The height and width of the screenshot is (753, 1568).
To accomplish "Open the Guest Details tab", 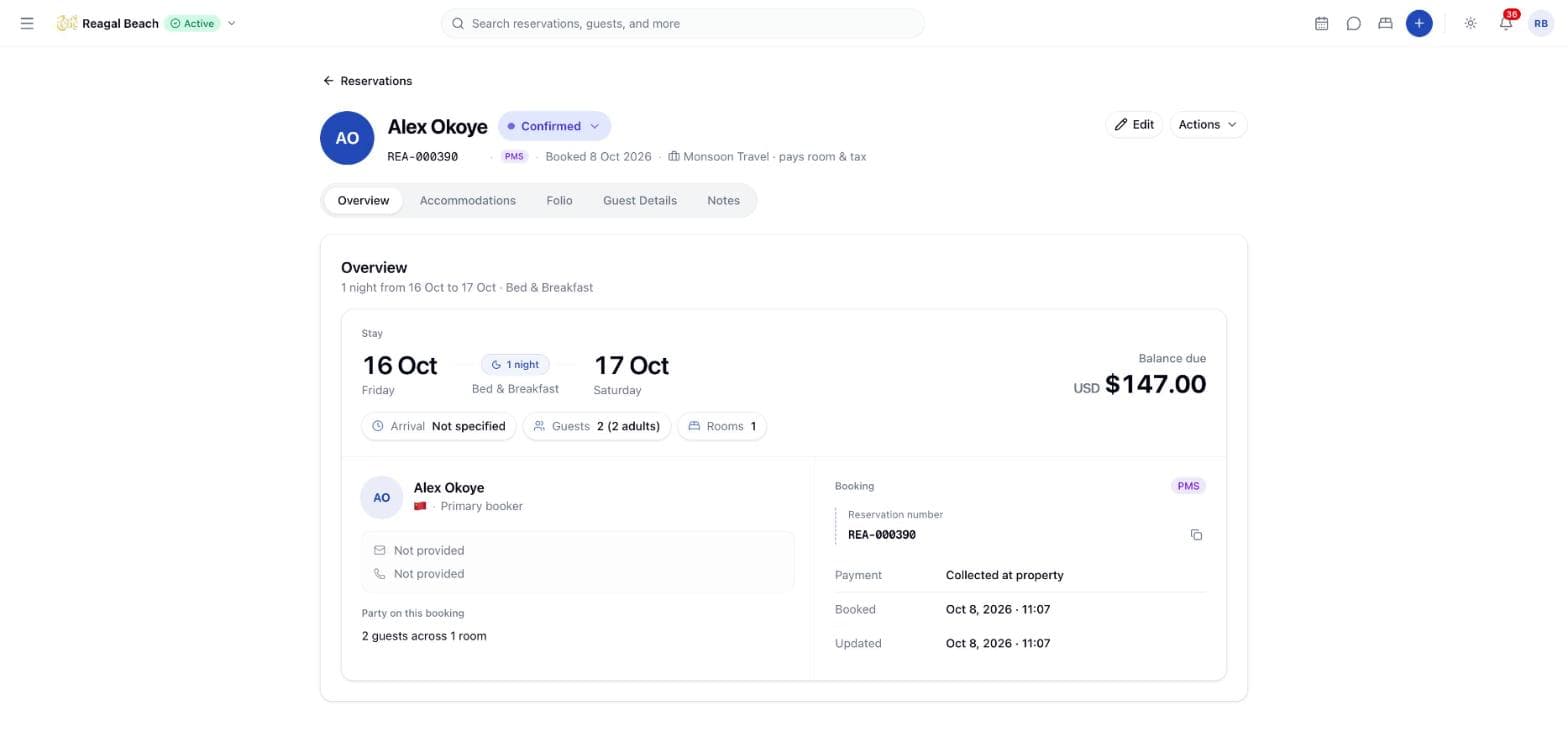I will point(639,200).
